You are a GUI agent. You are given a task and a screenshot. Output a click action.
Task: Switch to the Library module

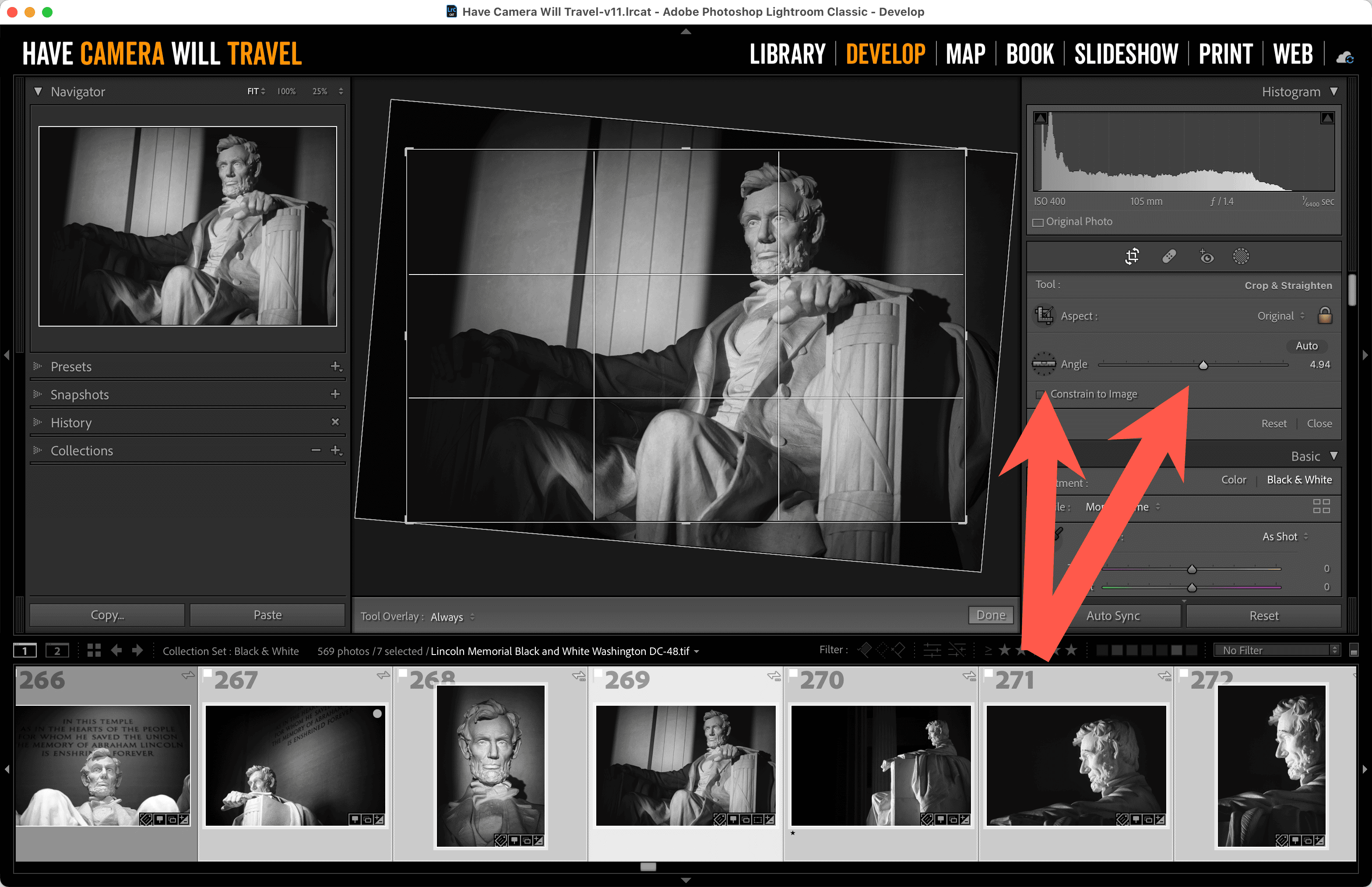point(788,55)
